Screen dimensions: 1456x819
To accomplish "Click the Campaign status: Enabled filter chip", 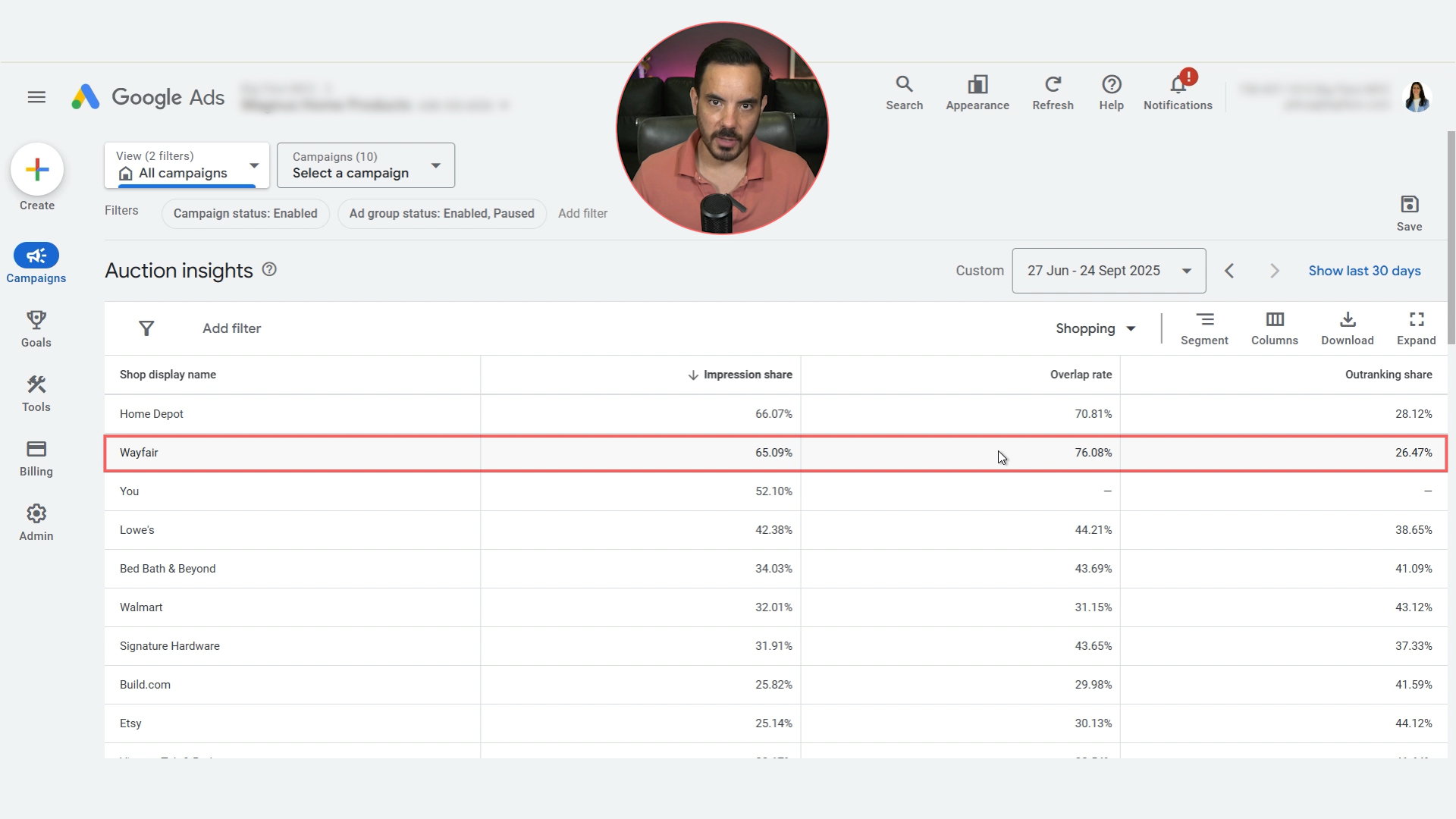I will [245, 214].
